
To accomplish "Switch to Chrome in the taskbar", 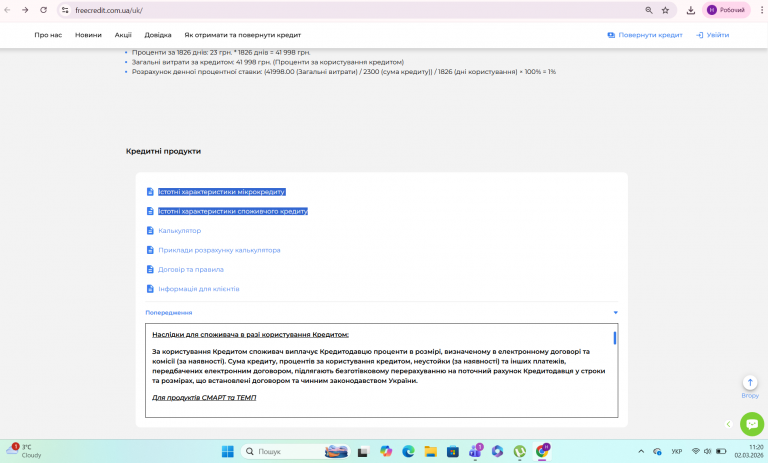I will [542, 451].
